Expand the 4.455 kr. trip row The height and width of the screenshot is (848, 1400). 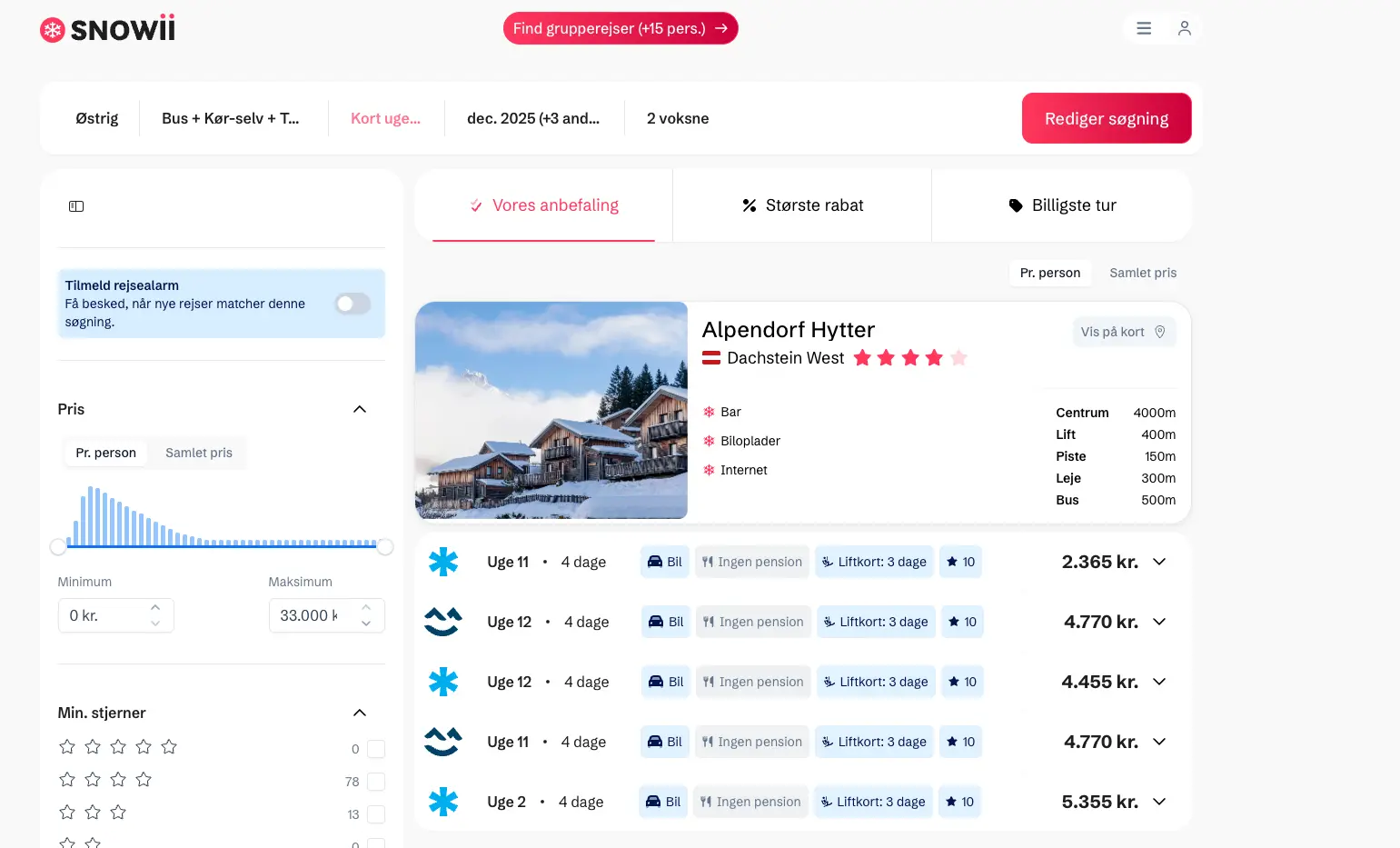[x=1159, y=682]
